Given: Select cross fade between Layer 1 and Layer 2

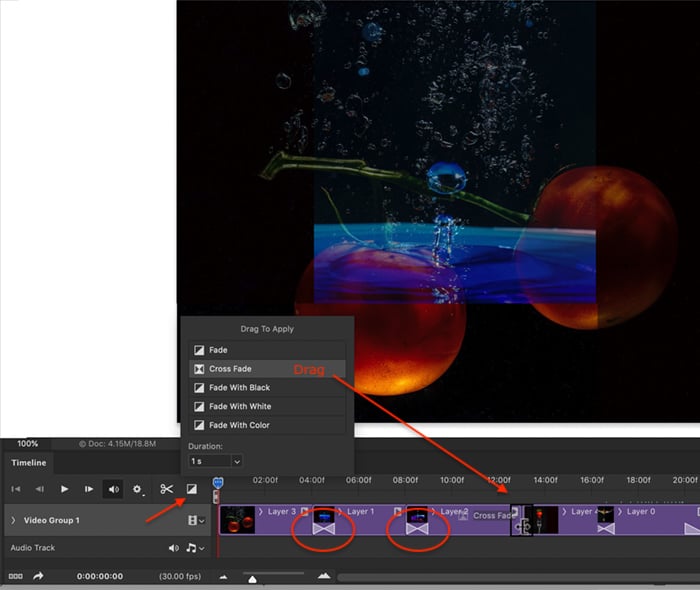Looking at the screenshot, I should coord(417,529).
